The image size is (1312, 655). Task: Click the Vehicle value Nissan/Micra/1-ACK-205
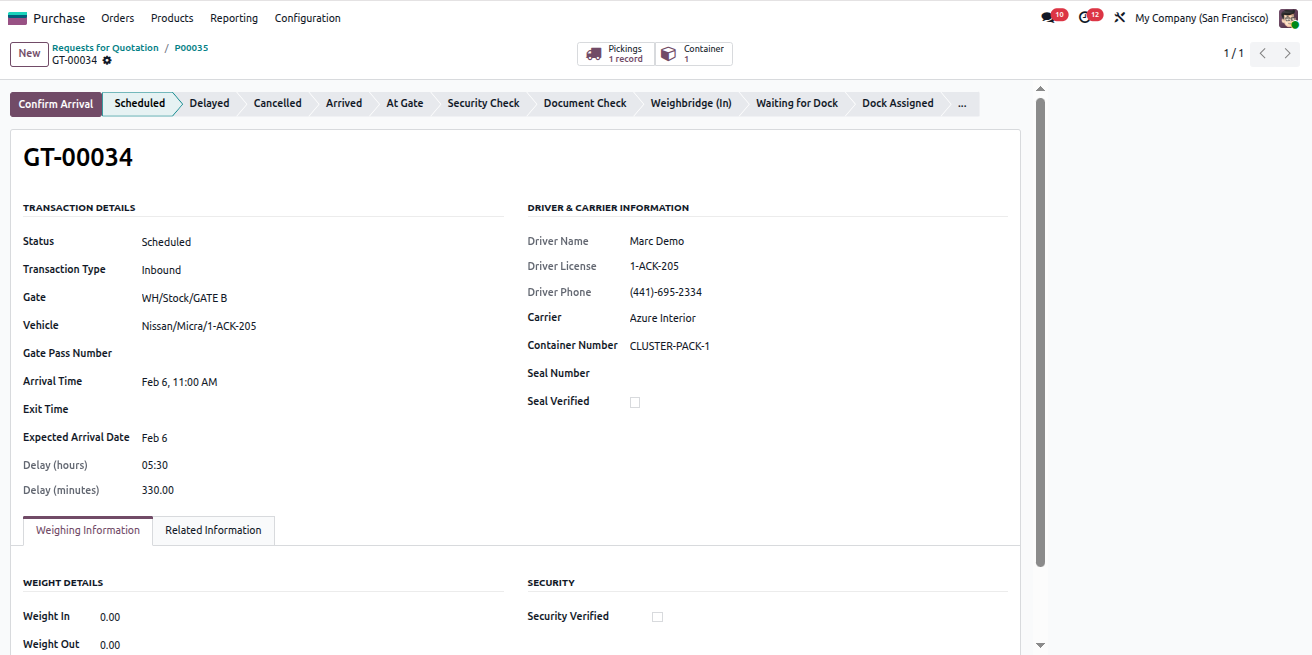point(199,326)
